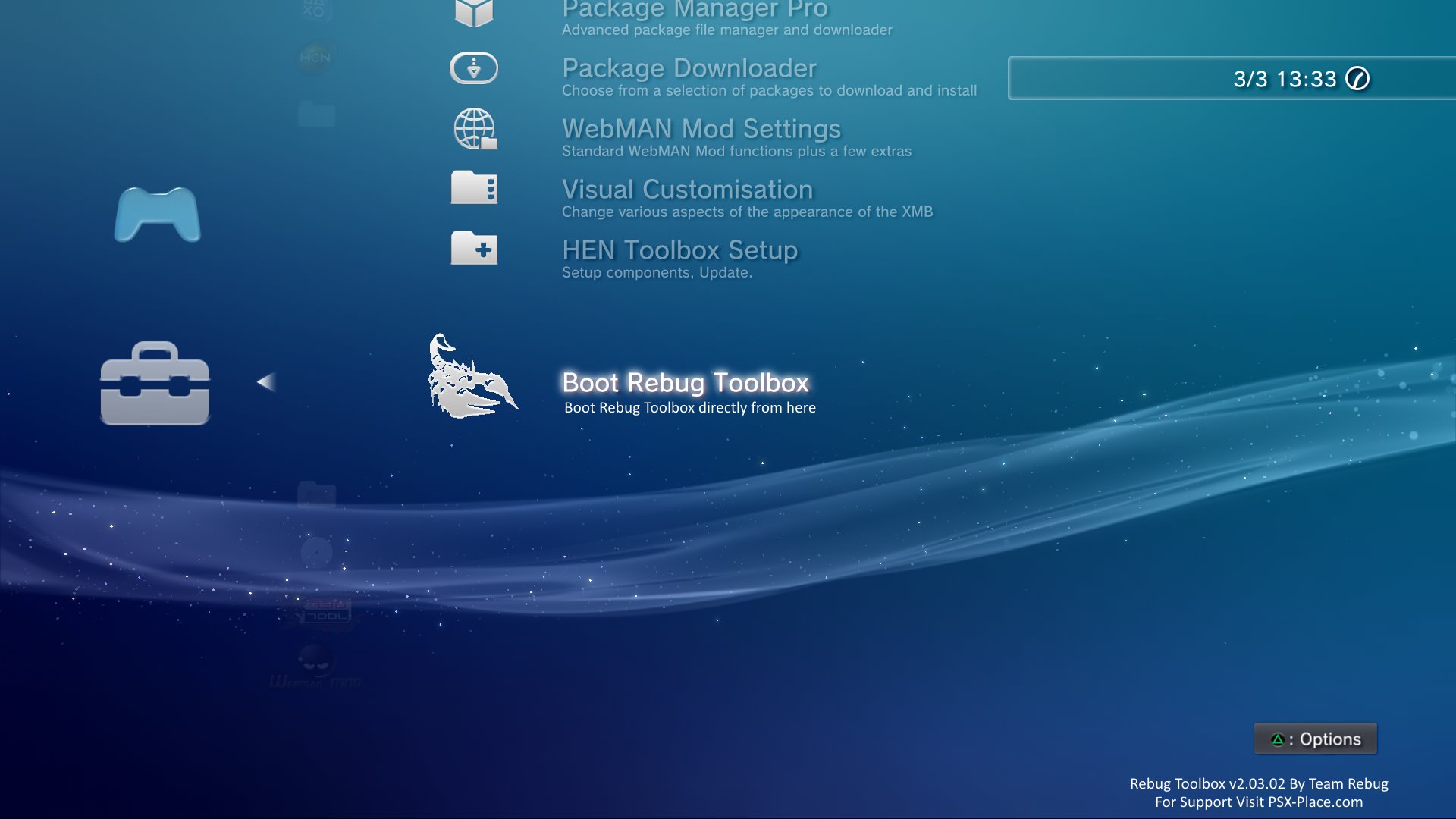
Task: Open the WebMAN Mod Settings globe icon
Action: click(x=475, y=129)
